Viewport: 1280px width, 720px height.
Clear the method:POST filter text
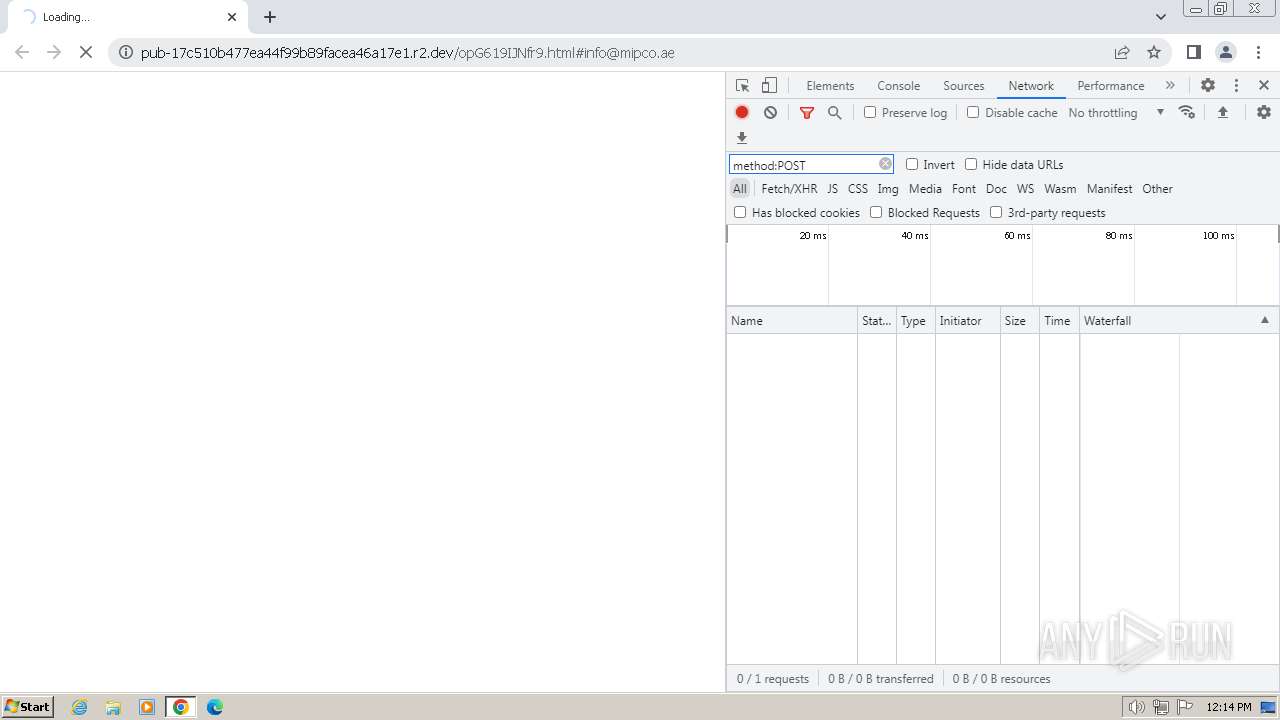pyautogui.click(x=885, y=164)
